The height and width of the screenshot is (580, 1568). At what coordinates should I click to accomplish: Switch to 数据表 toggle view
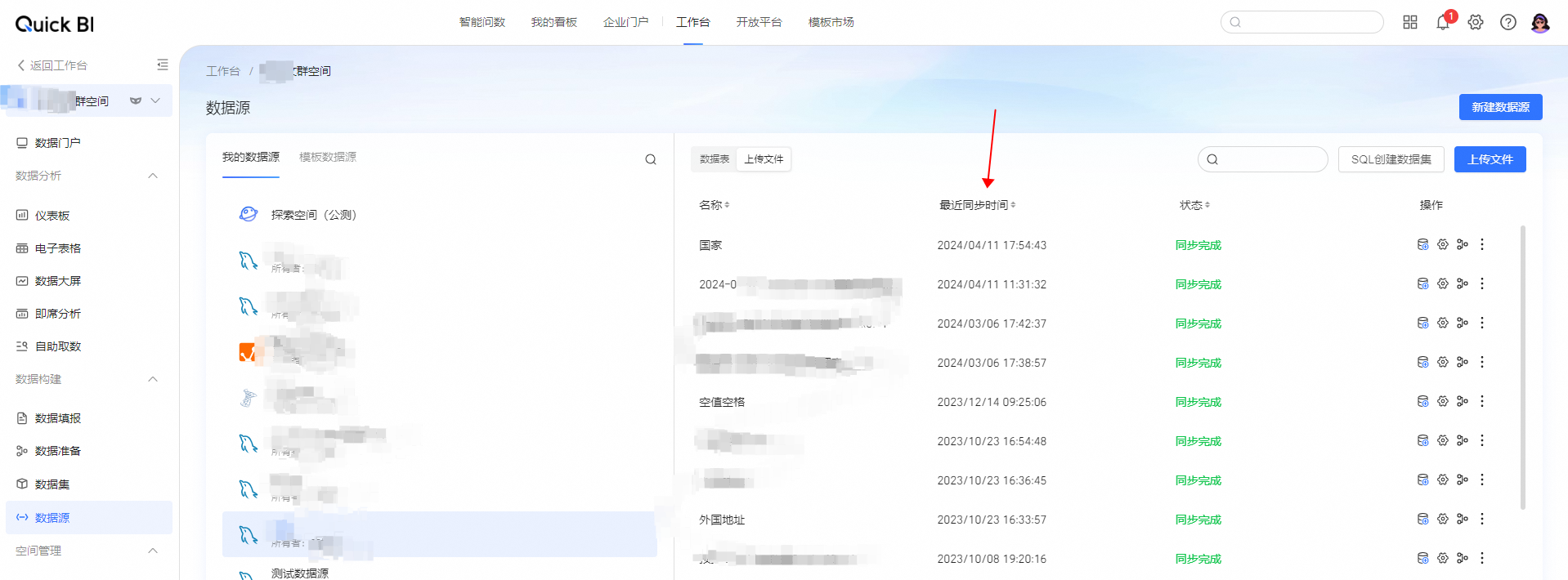pyautogui.click(x=714, y=159)
